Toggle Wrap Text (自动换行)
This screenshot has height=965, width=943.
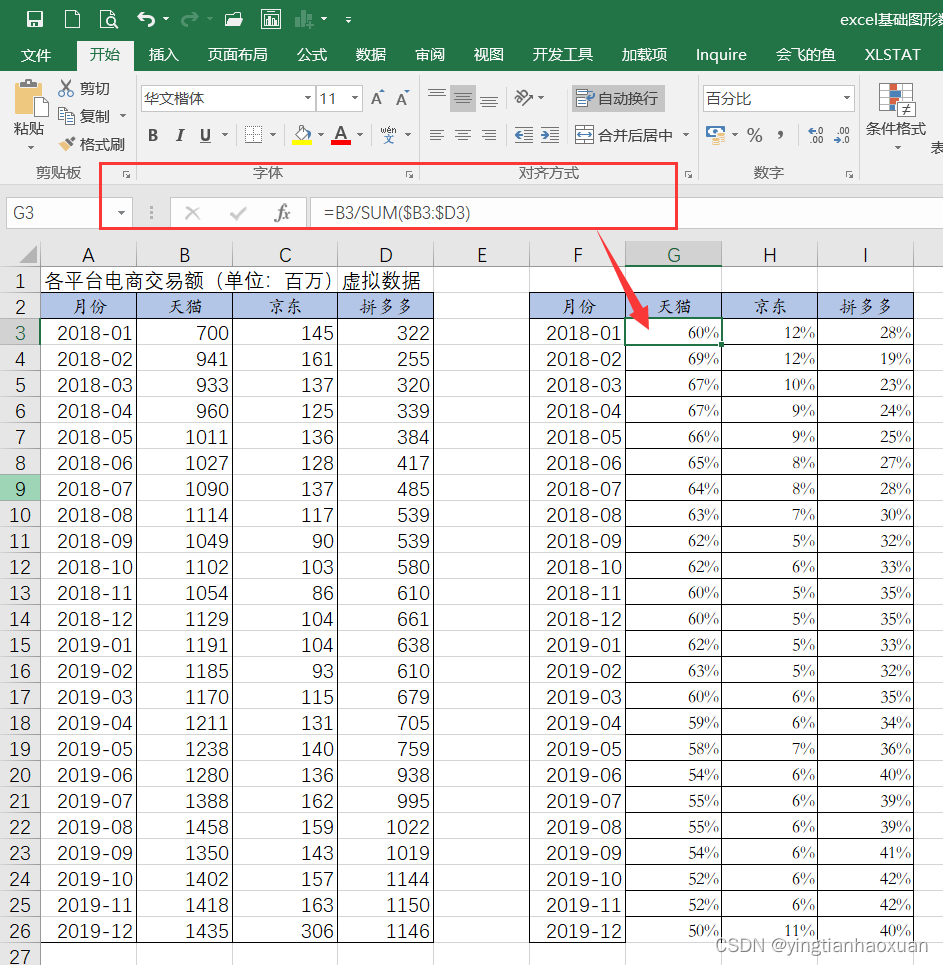(618, 98)
